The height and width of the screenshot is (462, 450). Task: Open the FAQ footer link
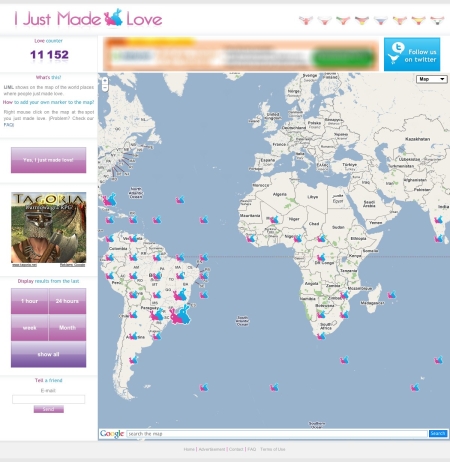pos(252,449)
